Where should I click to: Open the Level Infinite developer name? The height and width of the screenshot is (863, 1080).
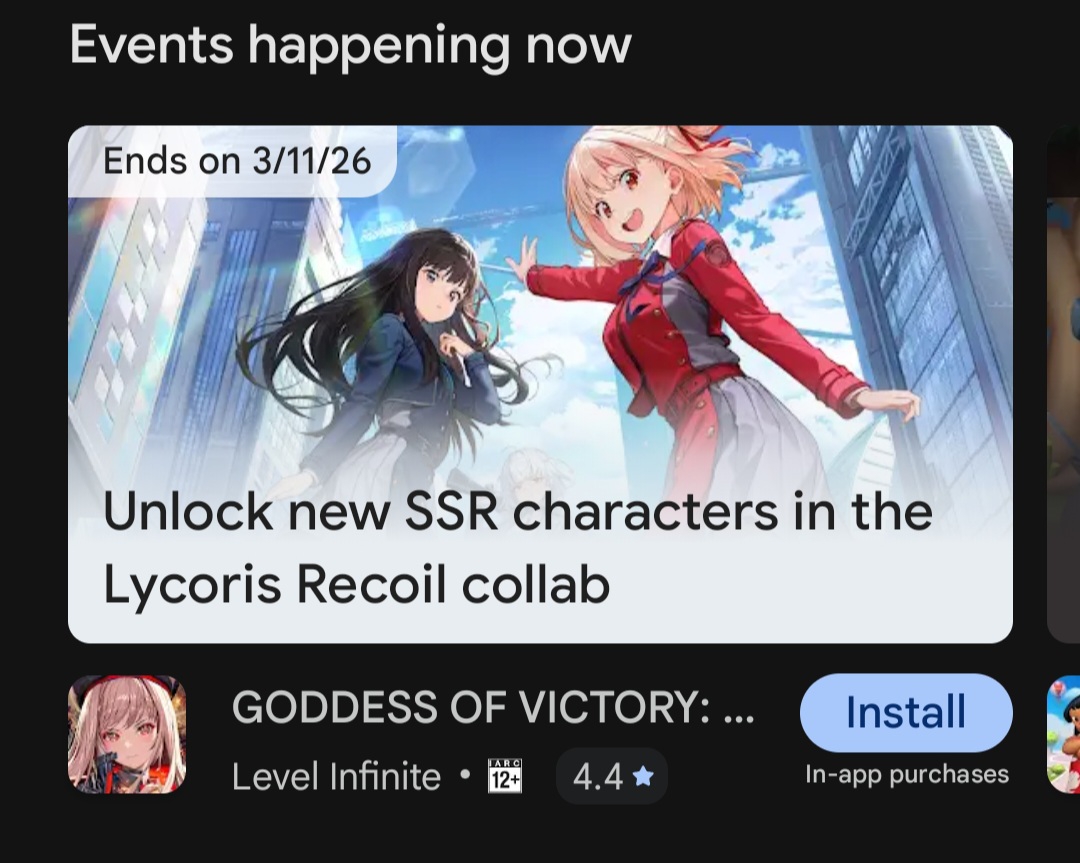(336, 777)
